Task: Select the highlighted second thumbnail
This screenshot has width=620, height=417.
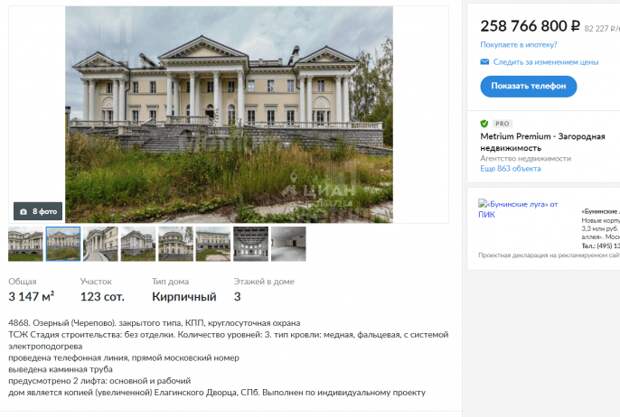Action: click(63, 244)
